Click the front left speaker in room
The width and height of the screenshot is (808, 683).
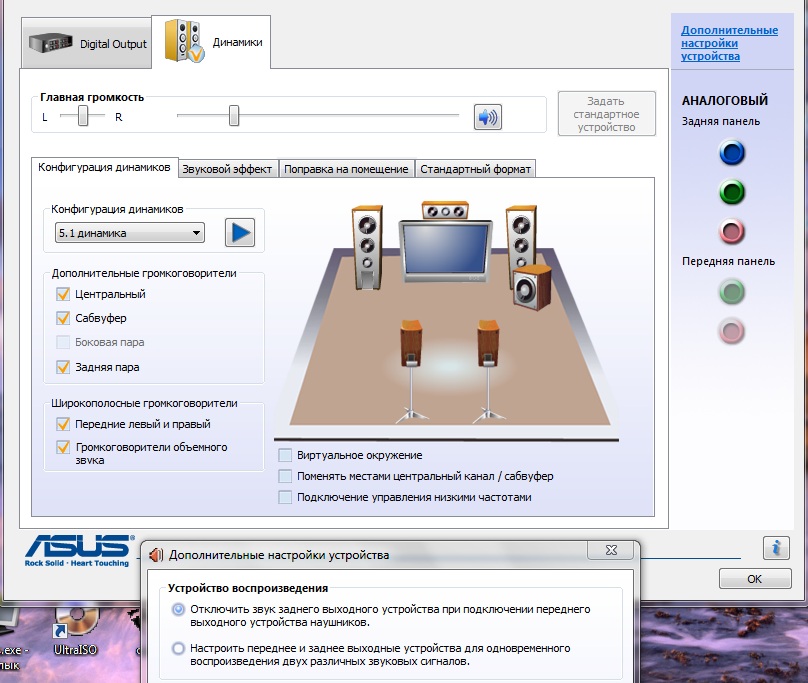pos(367,247)
